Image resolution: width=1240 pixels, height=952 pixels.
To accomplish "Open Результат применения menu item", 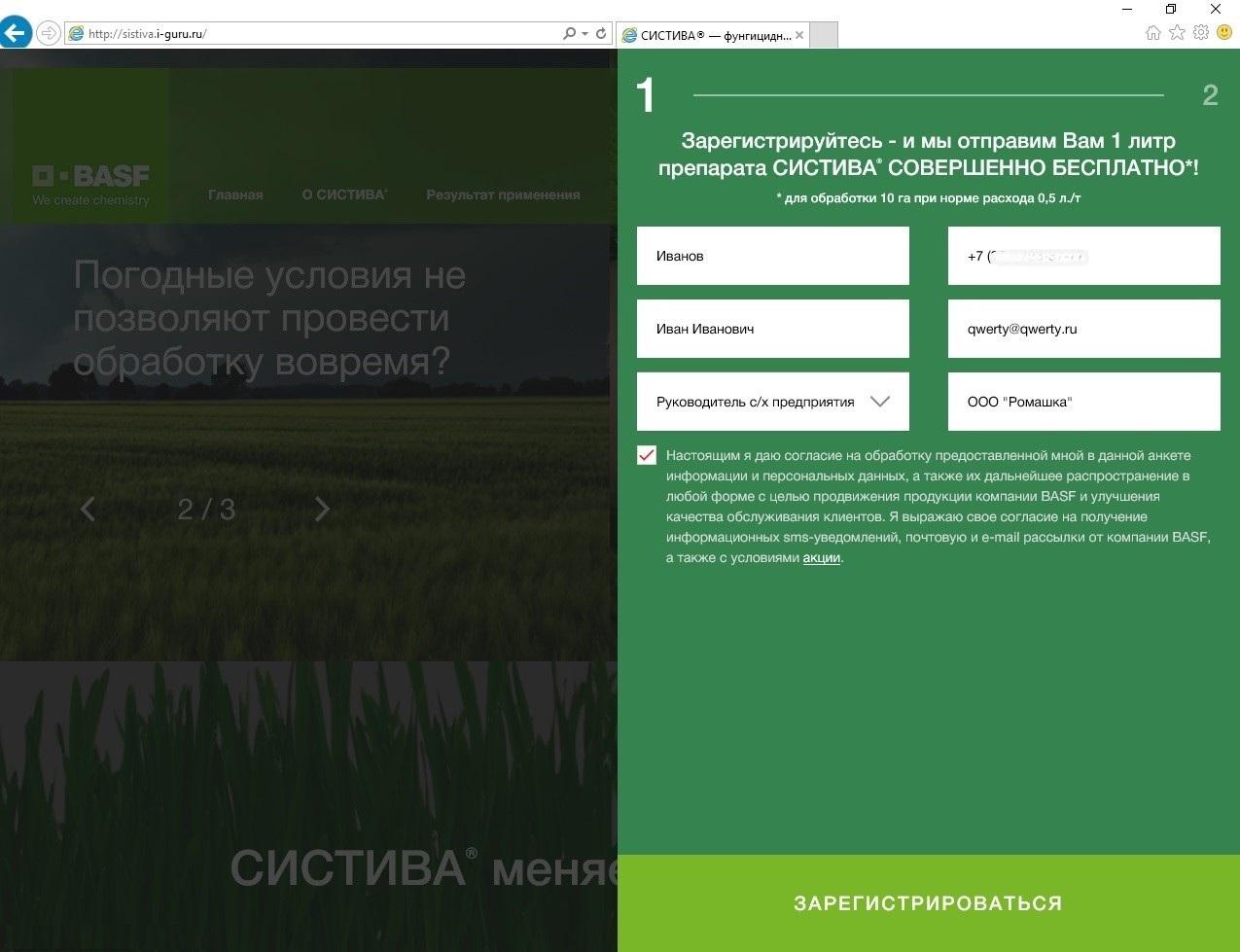I will tap(503, 194).
